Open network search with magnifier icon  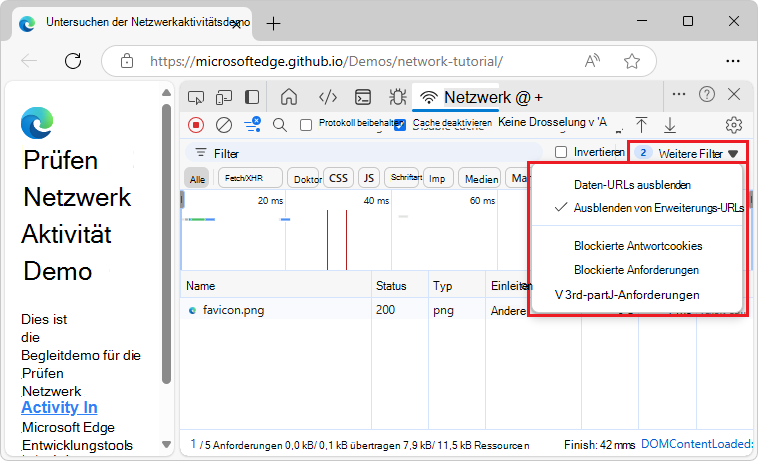[280, 125]
